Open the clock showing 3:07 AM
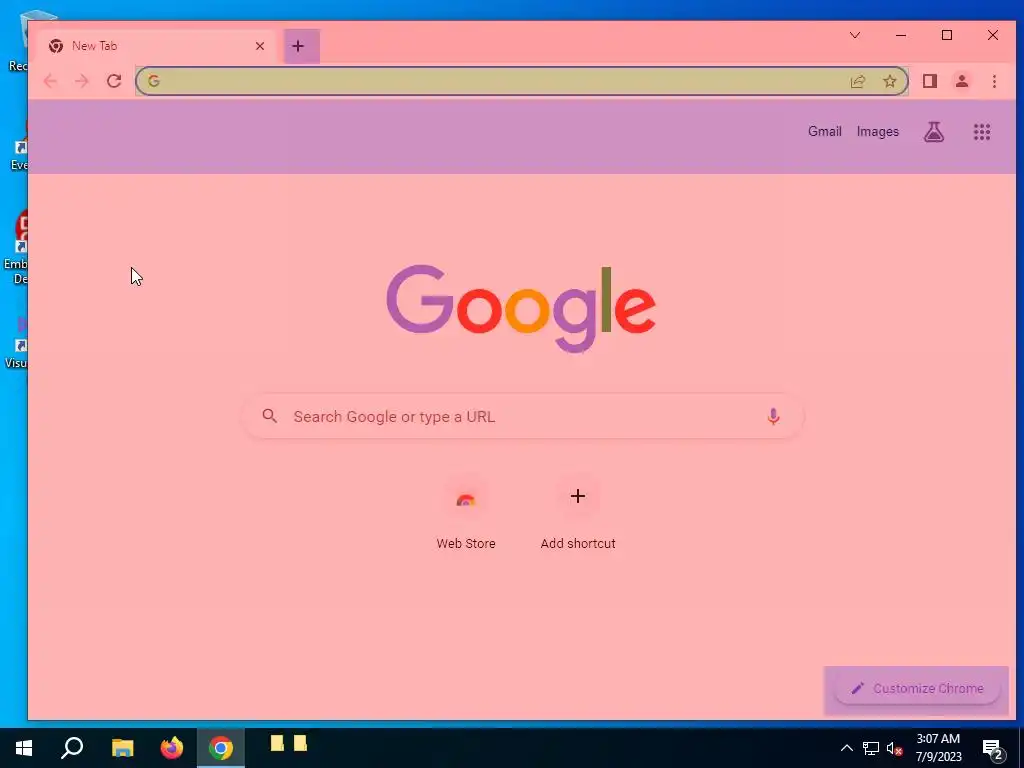 tap(938, 748)
